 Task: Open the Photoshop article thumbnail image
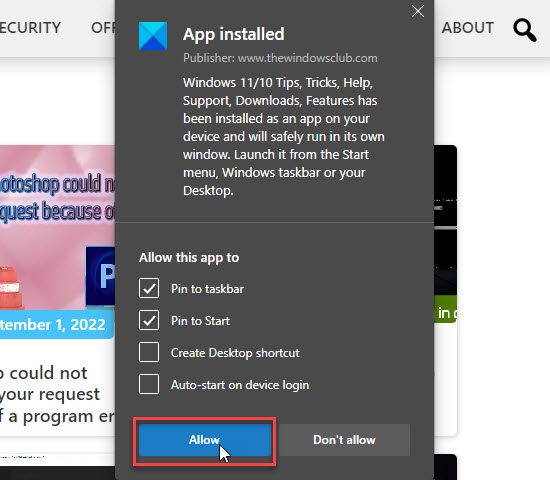(58, 227)
